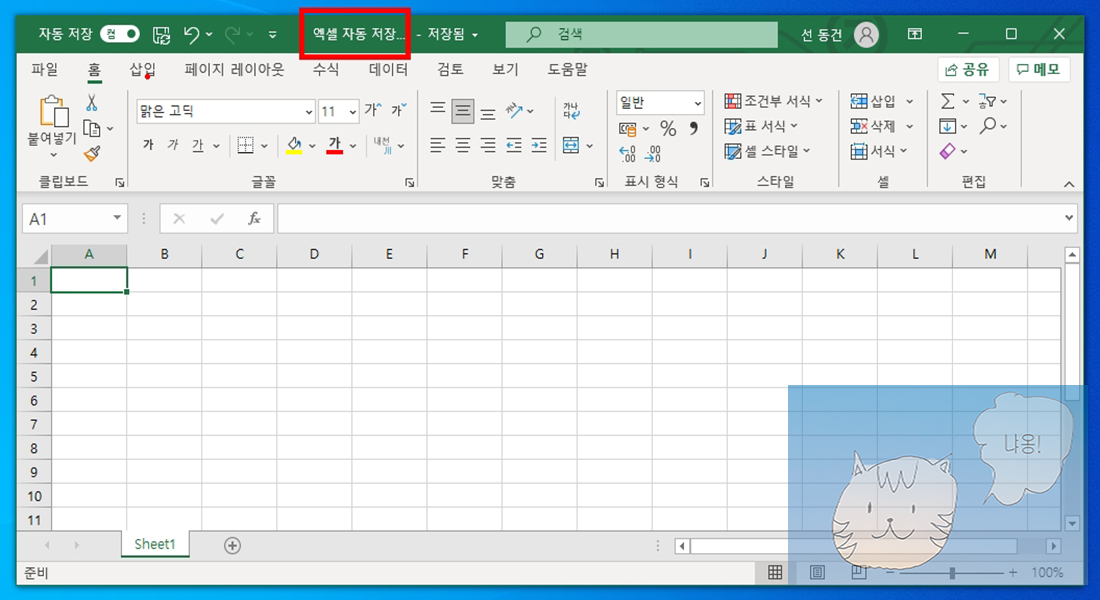
Task: Open Customize Quick Access Toolbar dropdown
Action: pos(272,34)
